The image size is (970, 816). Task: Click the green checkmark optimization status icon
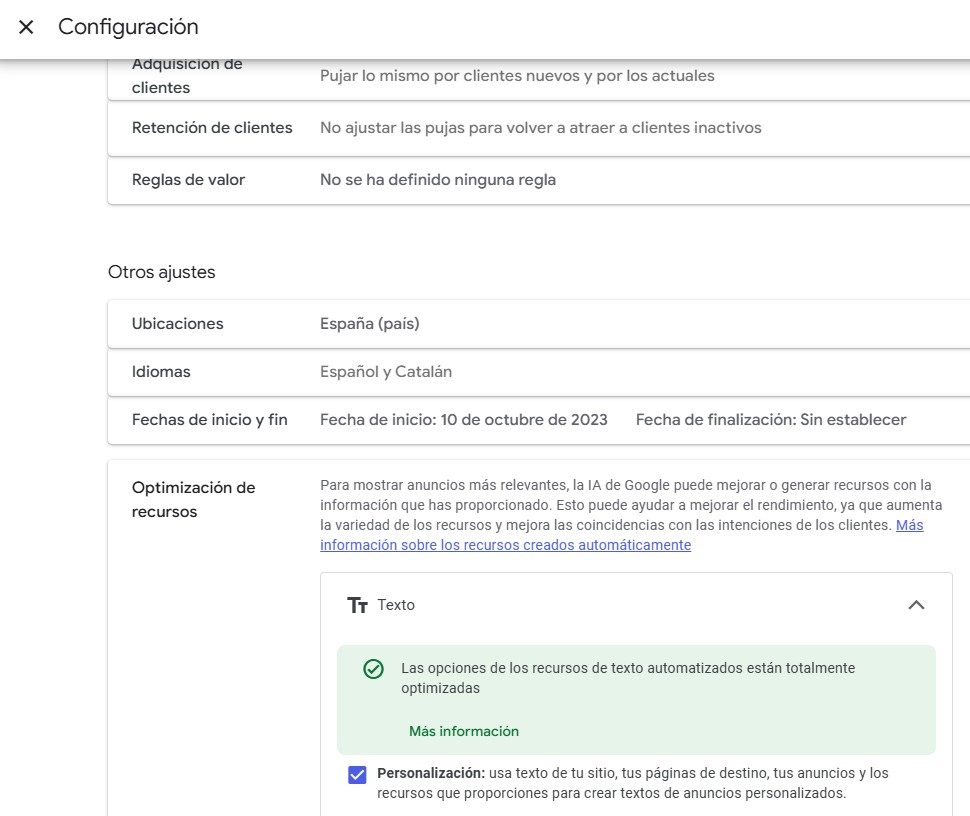coord(374,669)
